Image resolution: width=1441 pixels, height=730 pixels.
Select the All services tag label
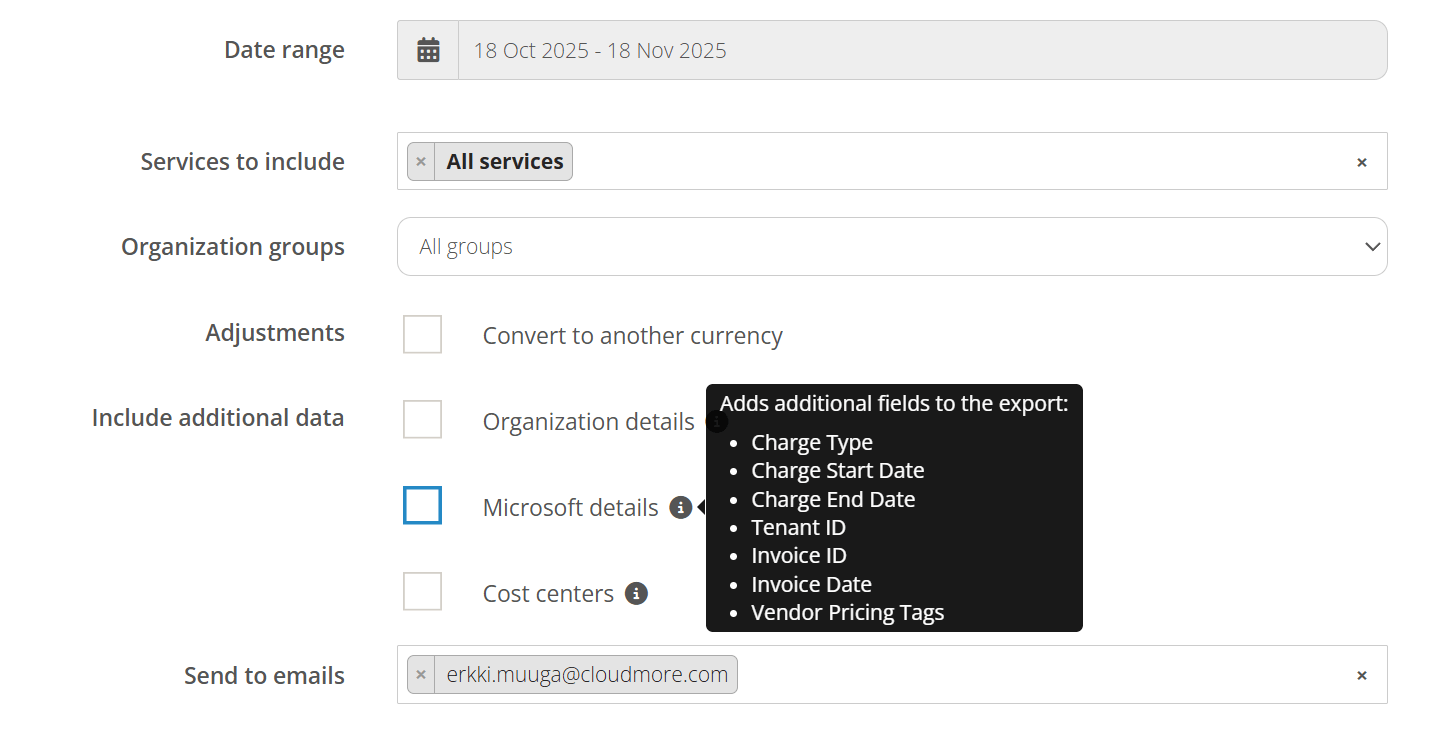(x=505, y=161)
